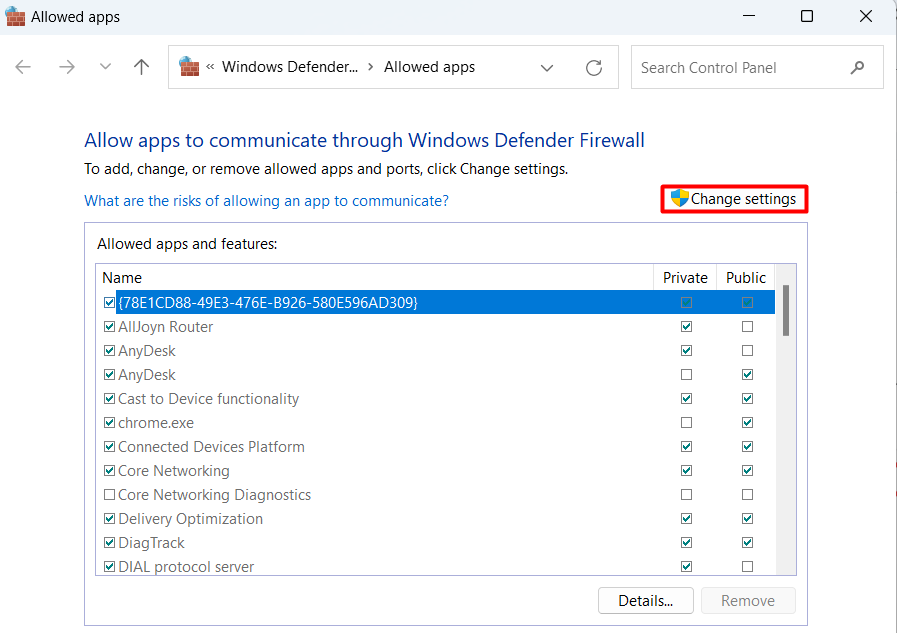Sort by the Name column header
The width and height of the screenshot is (897, 633).
coord(375,277)
